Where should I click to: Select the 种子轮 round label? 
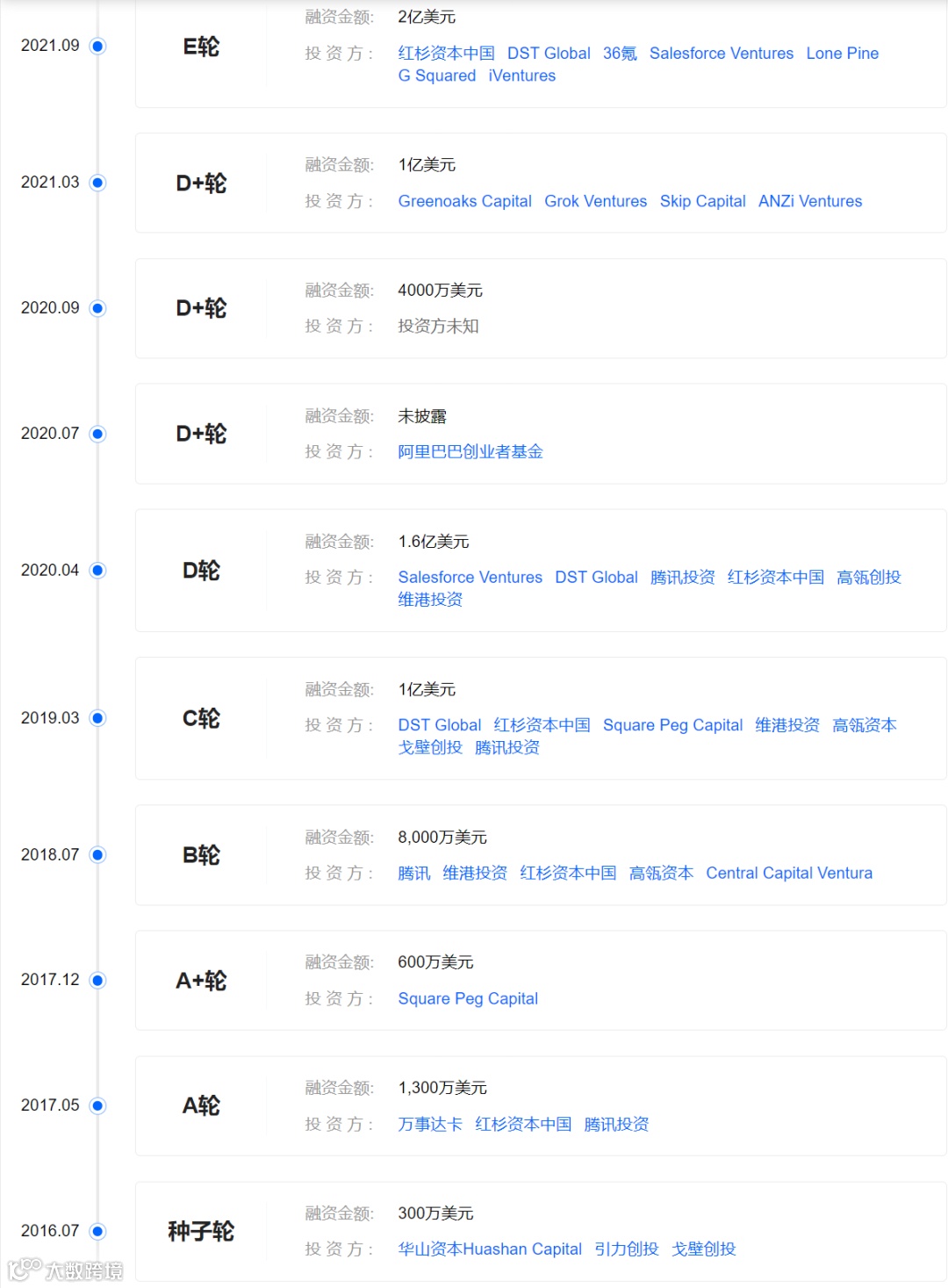pos(201,1231)
